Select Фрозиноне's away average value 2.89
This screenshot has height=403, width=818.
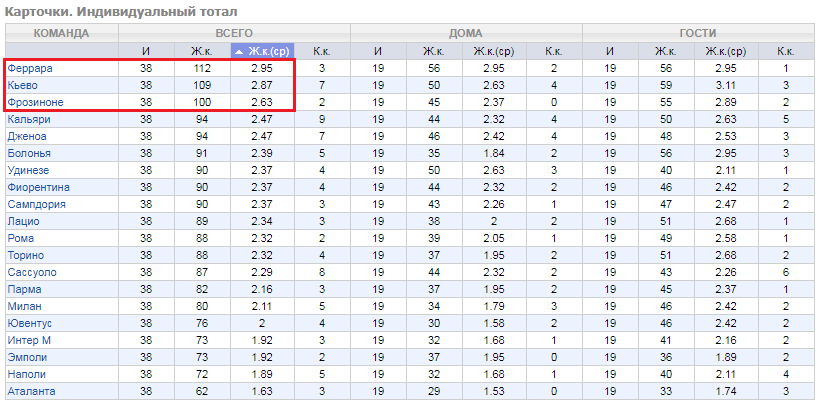pyautogui.click(x=726, y=102)
